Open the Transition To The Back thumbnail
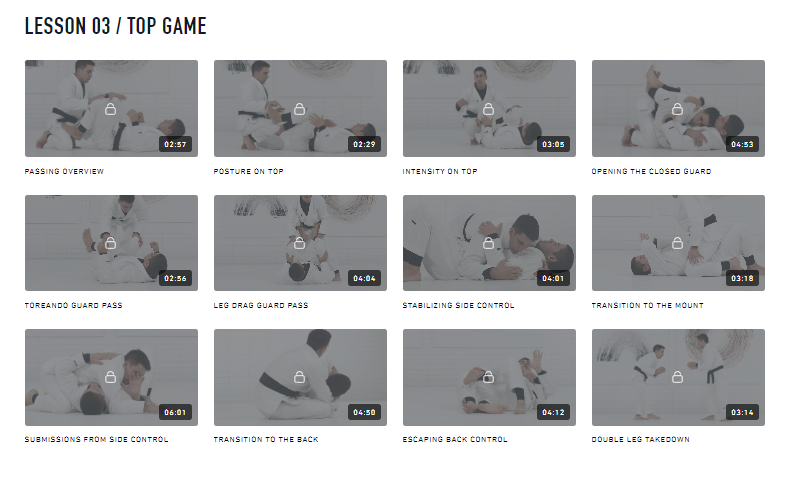 pyautogui.click(x=300, y=378)
